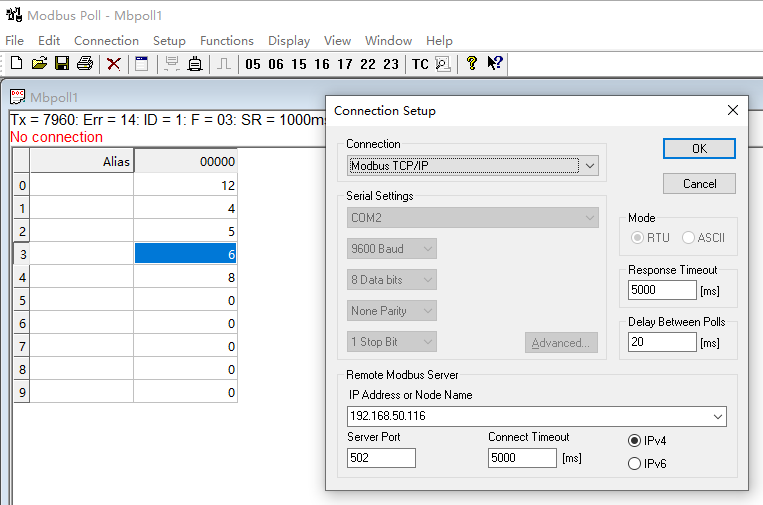
Task: Save using the floppy disk icon
Action: pos(62,64)
